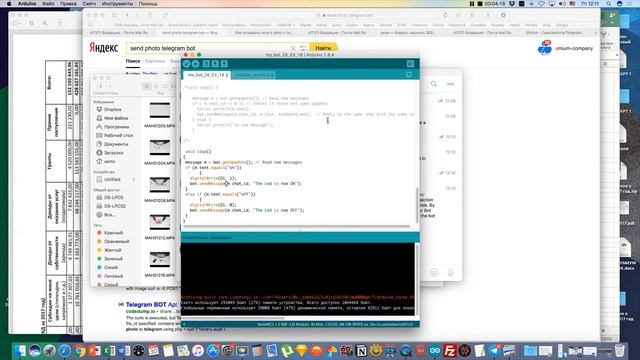Click the Finder back arrow
This screenshot has height=360, width=640.
tap(101, 86)
